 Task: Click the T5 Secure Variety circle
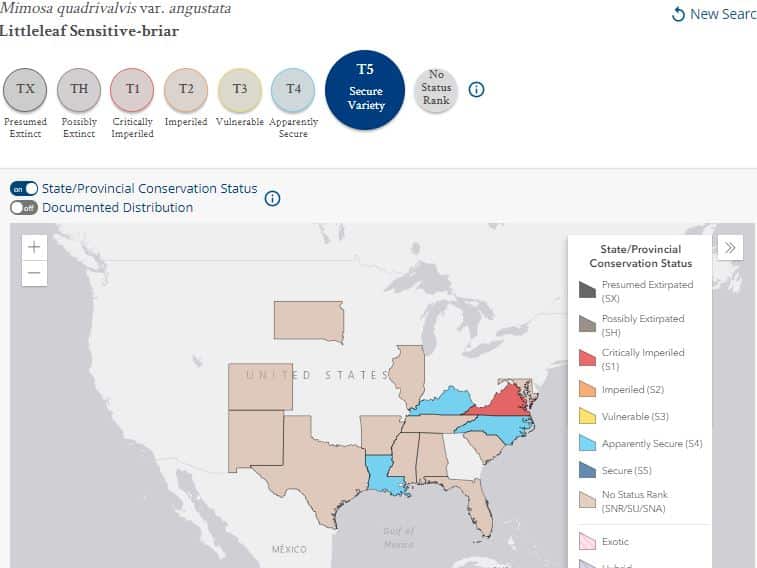pos(365,90)
